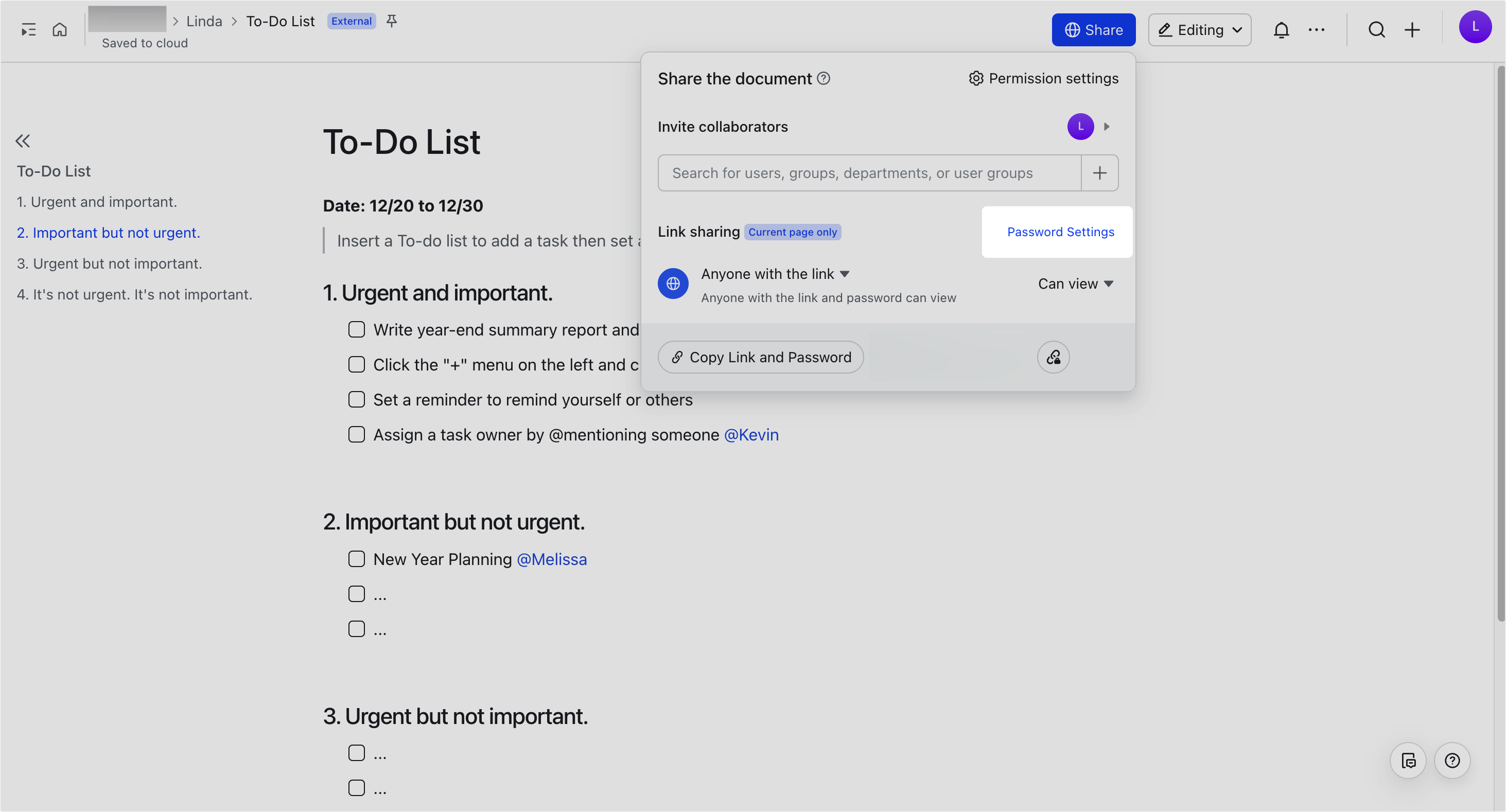Click the 'To-Do List' breadcrumb title
Screen dimensions: 1506x812
click(x=280, y=21)
